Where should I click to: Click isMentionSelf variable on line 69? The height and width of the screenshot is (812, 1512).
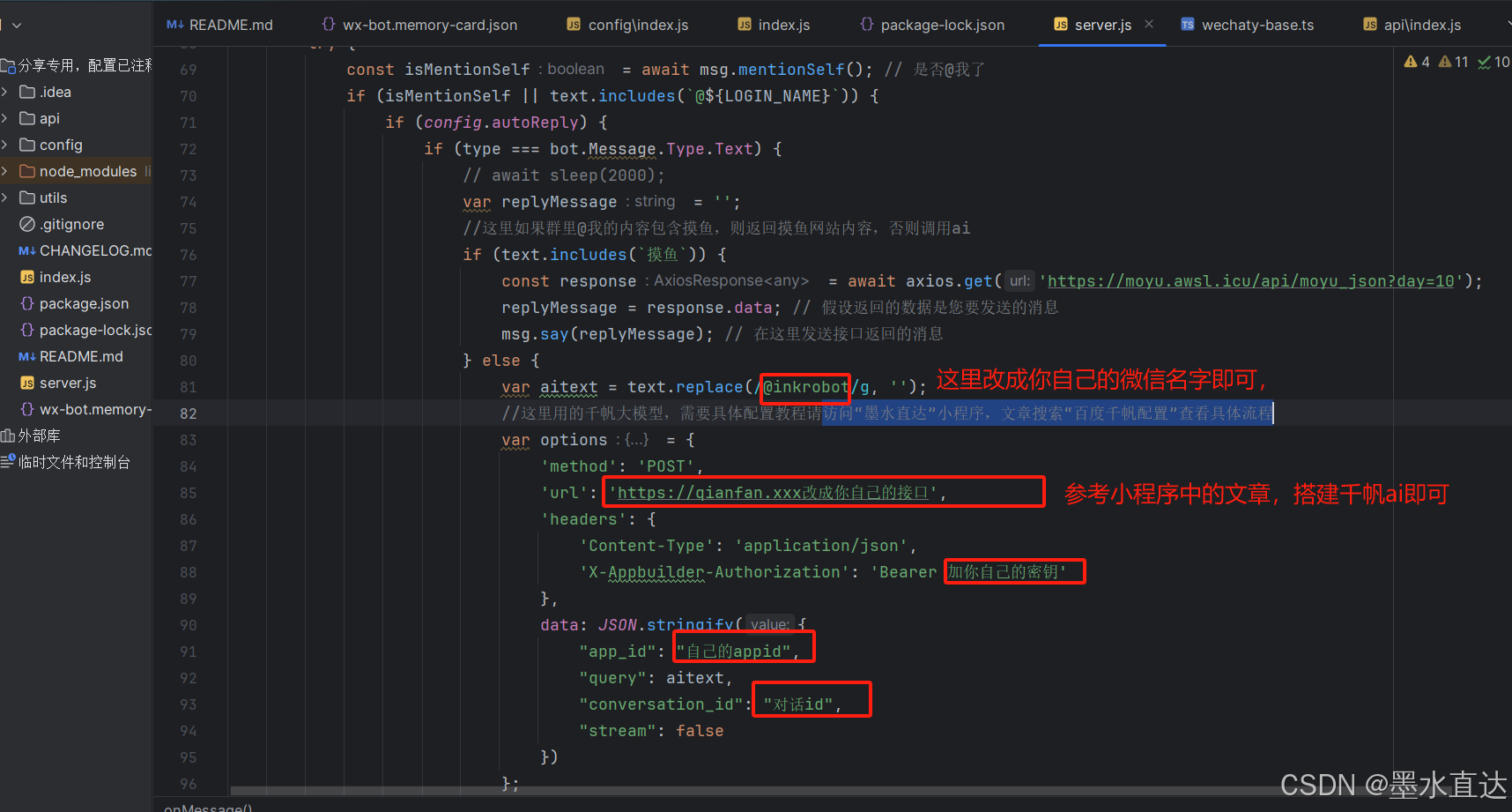coord(467,70)
